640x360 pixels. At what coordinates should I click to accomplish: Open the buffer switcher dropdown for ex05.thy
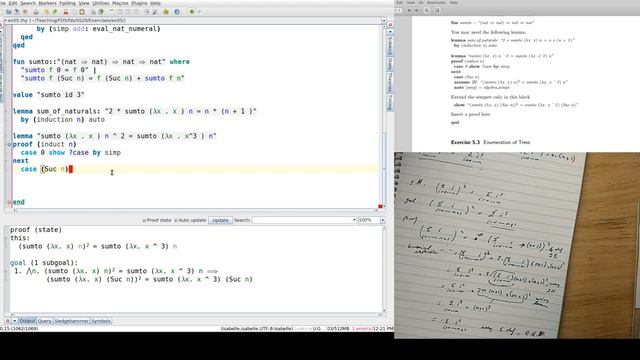tap(384, 20)
